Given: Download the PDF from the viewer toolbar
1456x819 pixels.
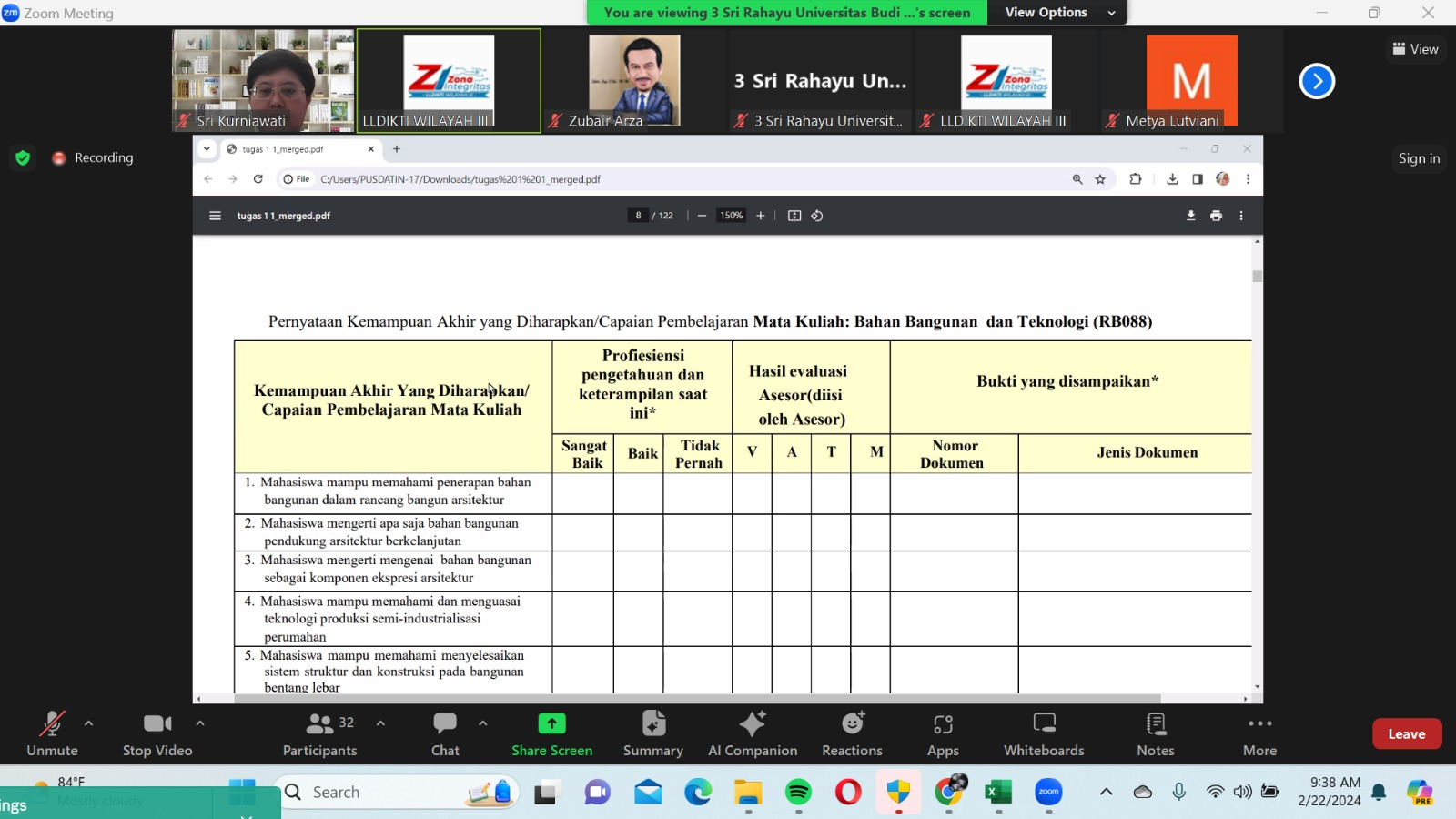Looking at the screenshot, I should pos(1190,216).
